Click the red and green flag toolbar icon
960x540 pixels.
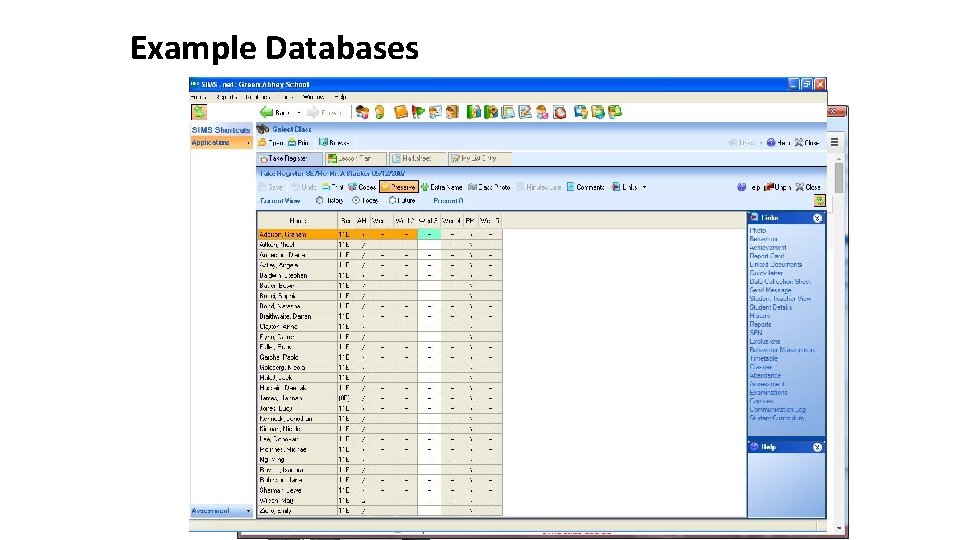coord(418,112)
